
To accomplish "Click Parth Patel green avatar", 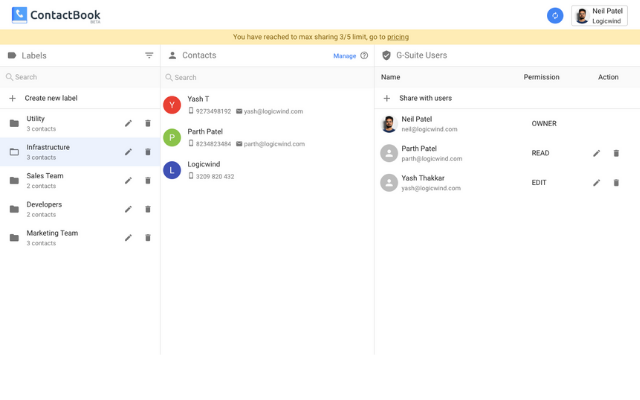I will coord(172,138).
